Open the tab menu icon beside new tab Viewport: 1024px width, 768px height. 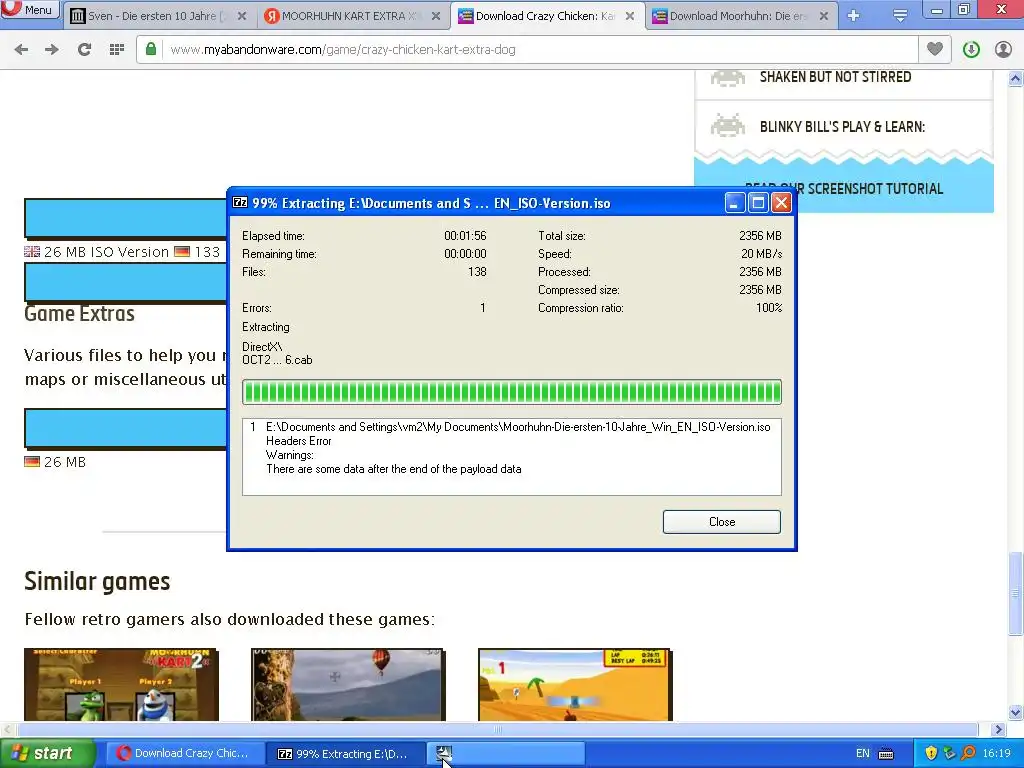tap(900, 16)
